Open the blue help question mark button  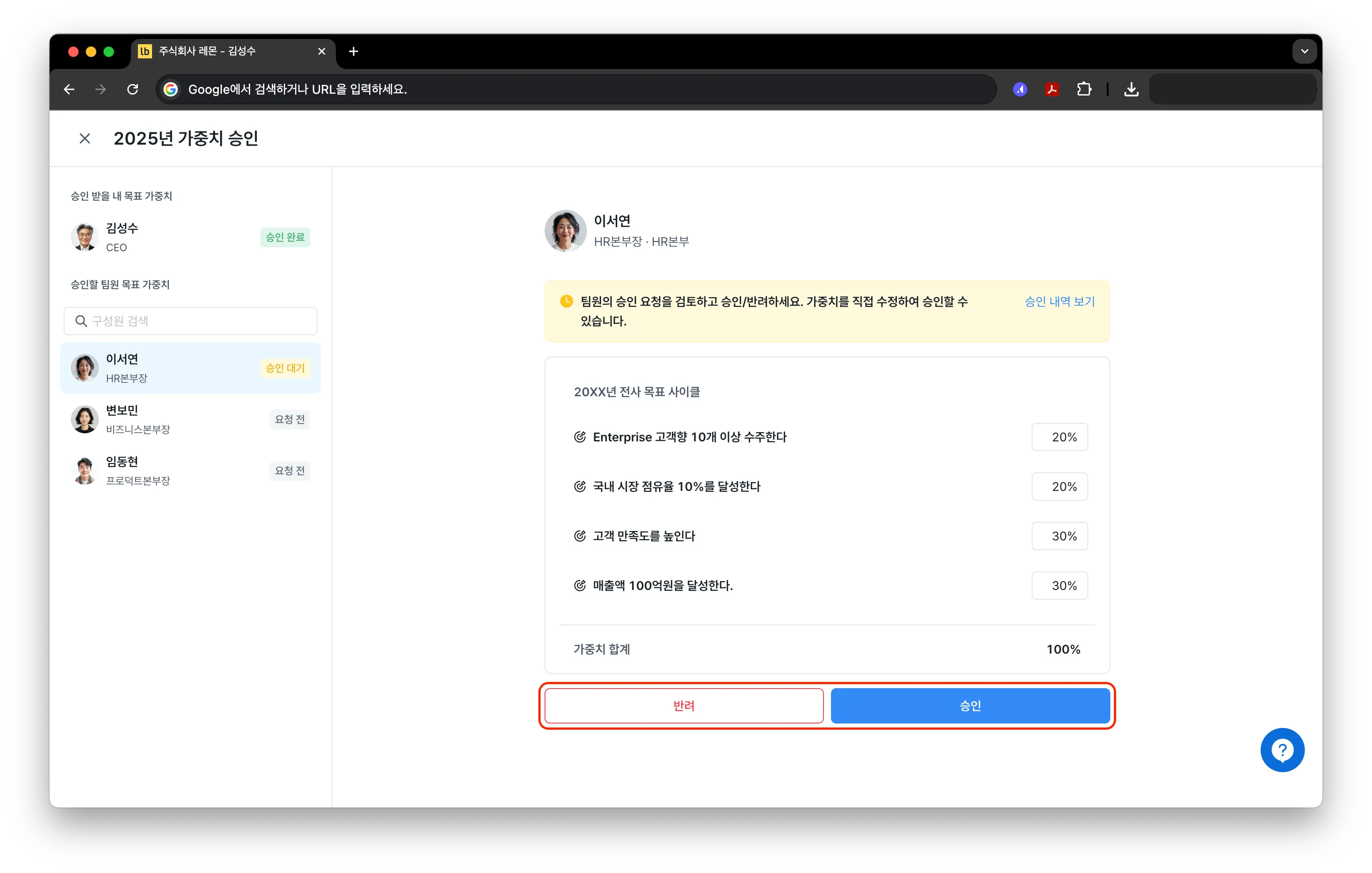(x=1282, y=750)
